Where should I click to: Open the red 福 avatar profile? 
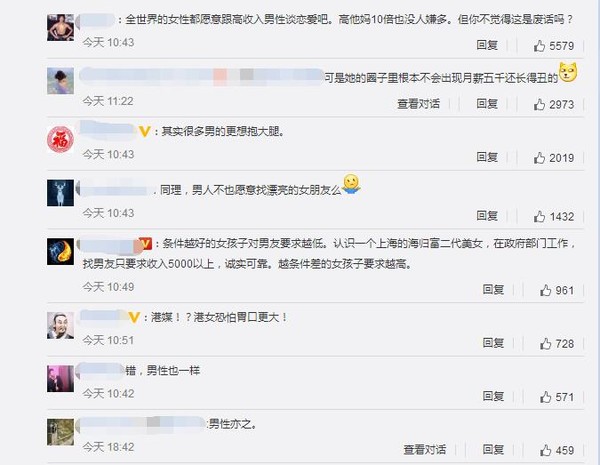(60, 139)
